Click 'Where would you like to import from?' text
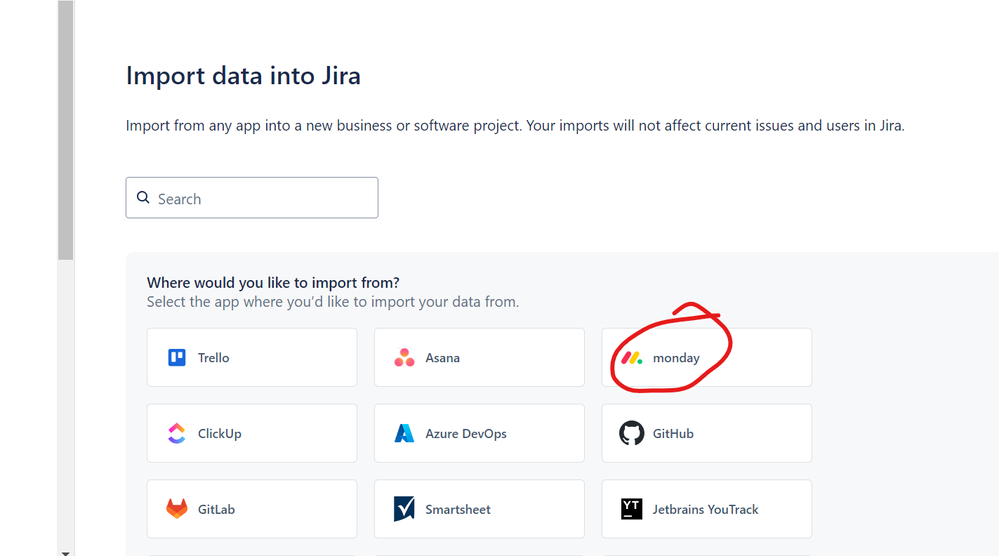The height and width of the screenshot is (556, 999). coord(273,282)
